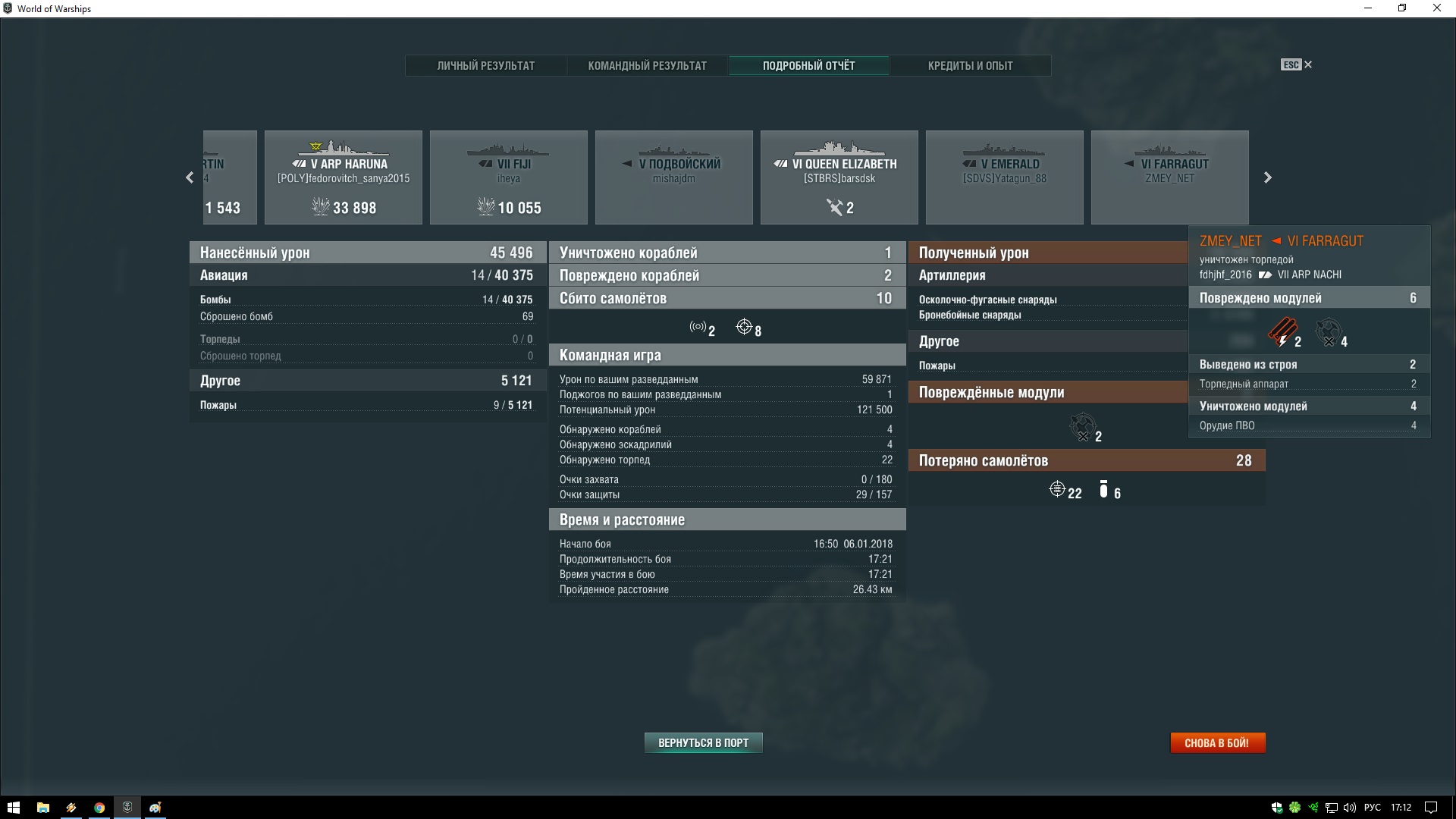This screenshot has width=1456, height=819.
Task: Click the Пожары 9 / 5 121 row
Action: click(x=367, y=405)
